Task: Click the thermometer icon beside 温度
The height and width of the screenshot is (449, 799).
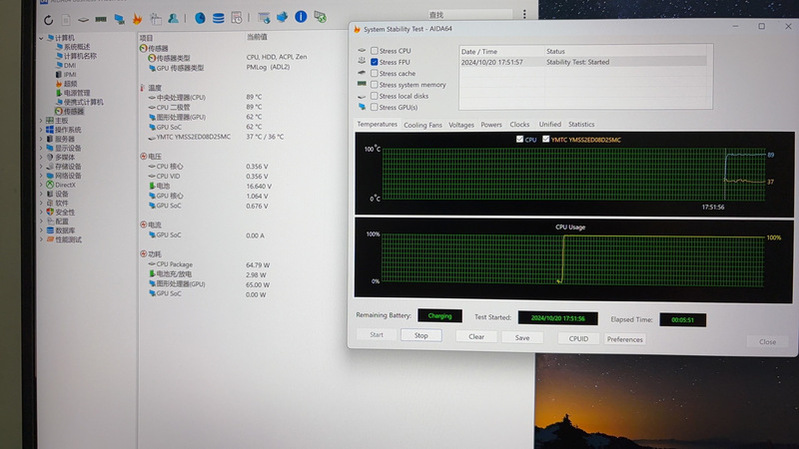Action: click(142, 88)
